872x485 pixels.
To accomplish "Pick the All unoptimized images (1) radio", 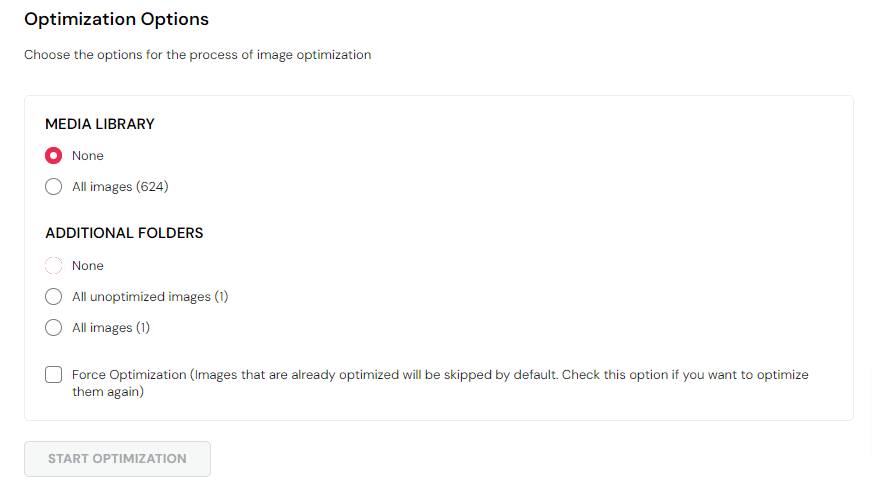I will coord(54,297).
